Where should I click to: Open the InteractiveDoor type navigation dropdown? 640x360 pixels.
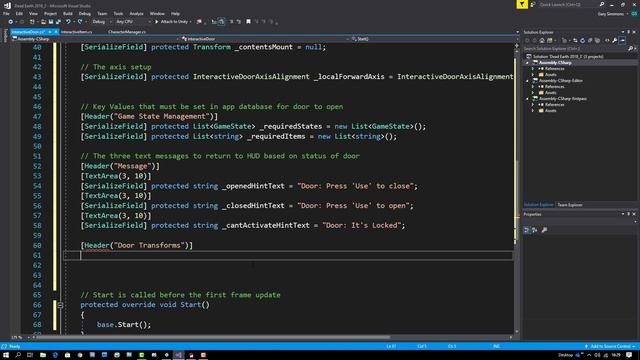[x=265, y=39]
